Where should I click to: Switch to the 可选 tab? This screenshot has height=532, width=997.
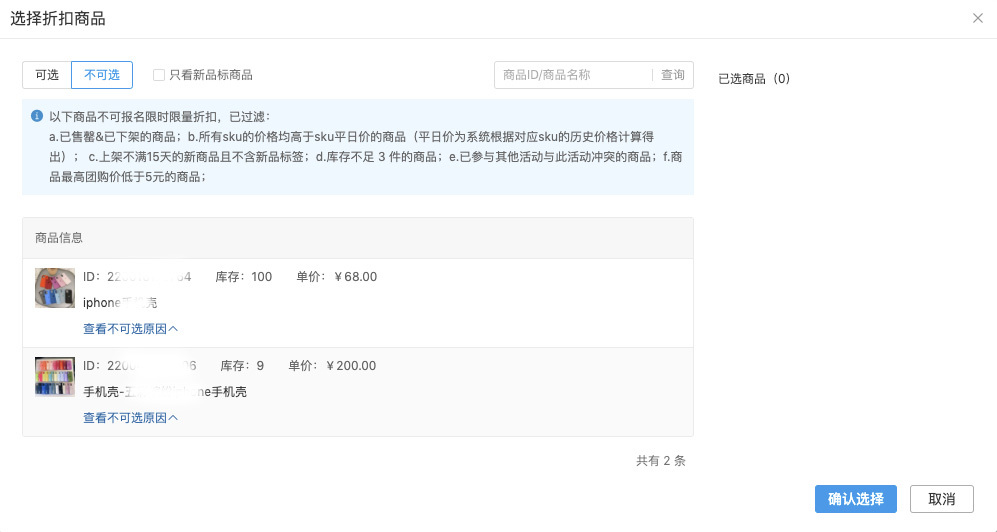click(47, 75)
